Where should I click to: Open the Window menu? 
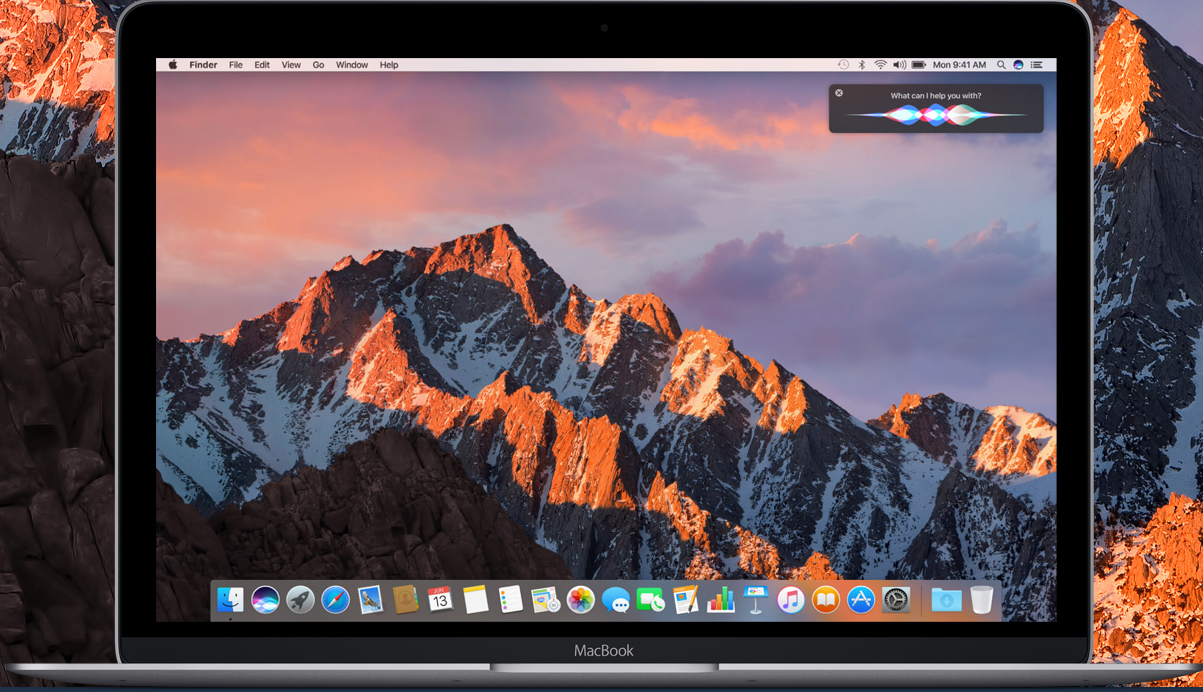352,65
